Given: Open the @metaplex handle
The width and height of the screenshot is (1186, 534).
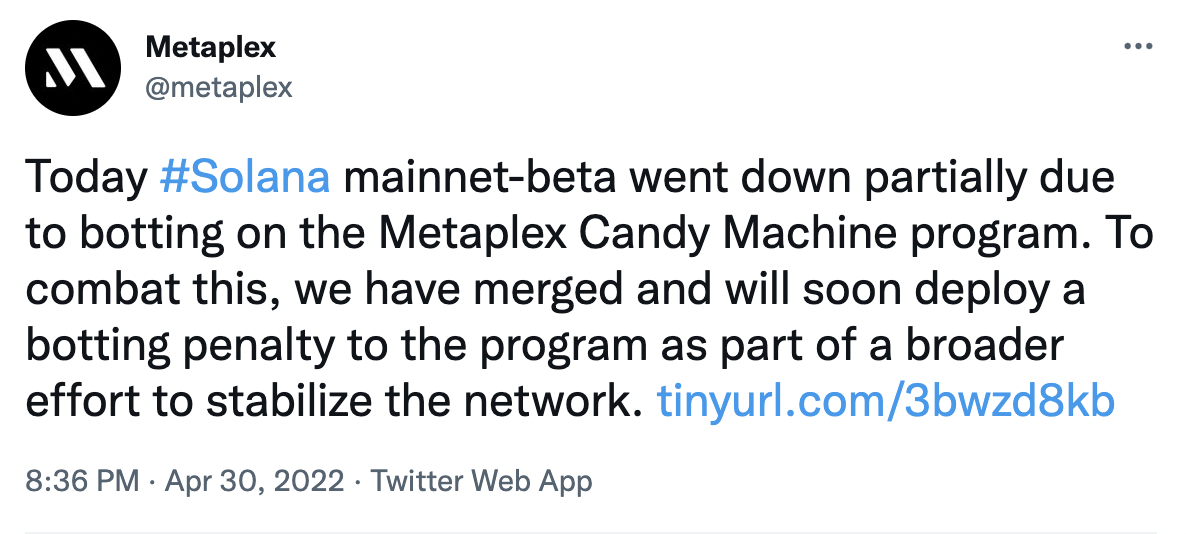Looking at the screenshot, I should click(x=218, y=88).
